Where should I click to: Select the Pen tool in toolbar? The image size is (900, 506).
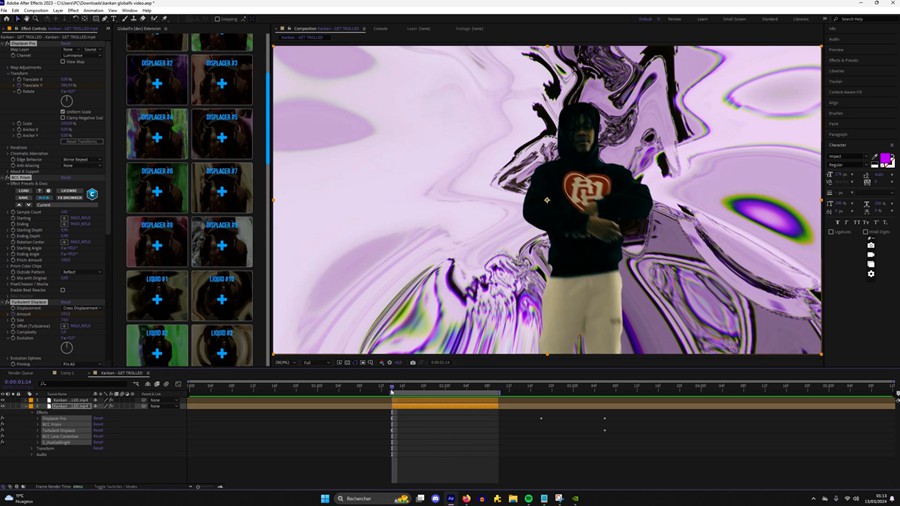[x=104, y=19]
